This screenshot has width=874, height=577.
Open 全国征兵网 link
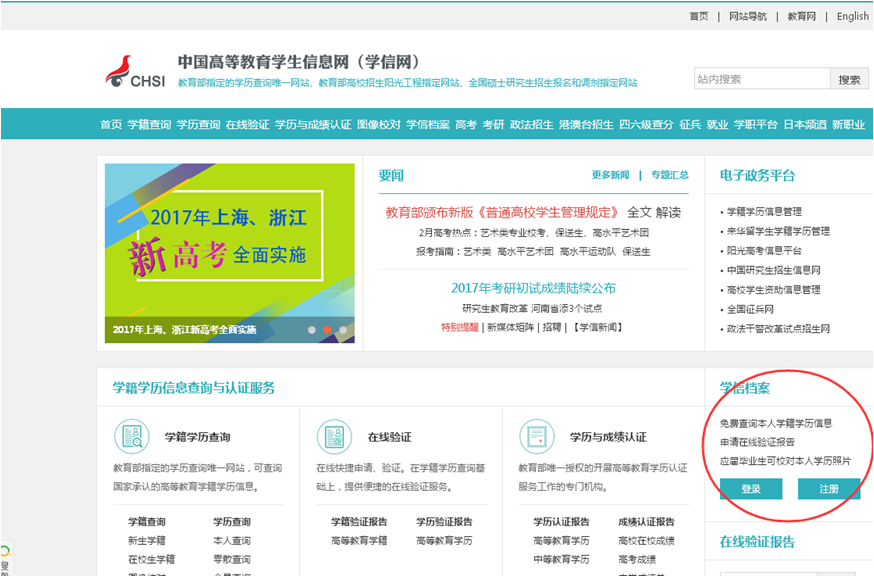coord(750,309)
